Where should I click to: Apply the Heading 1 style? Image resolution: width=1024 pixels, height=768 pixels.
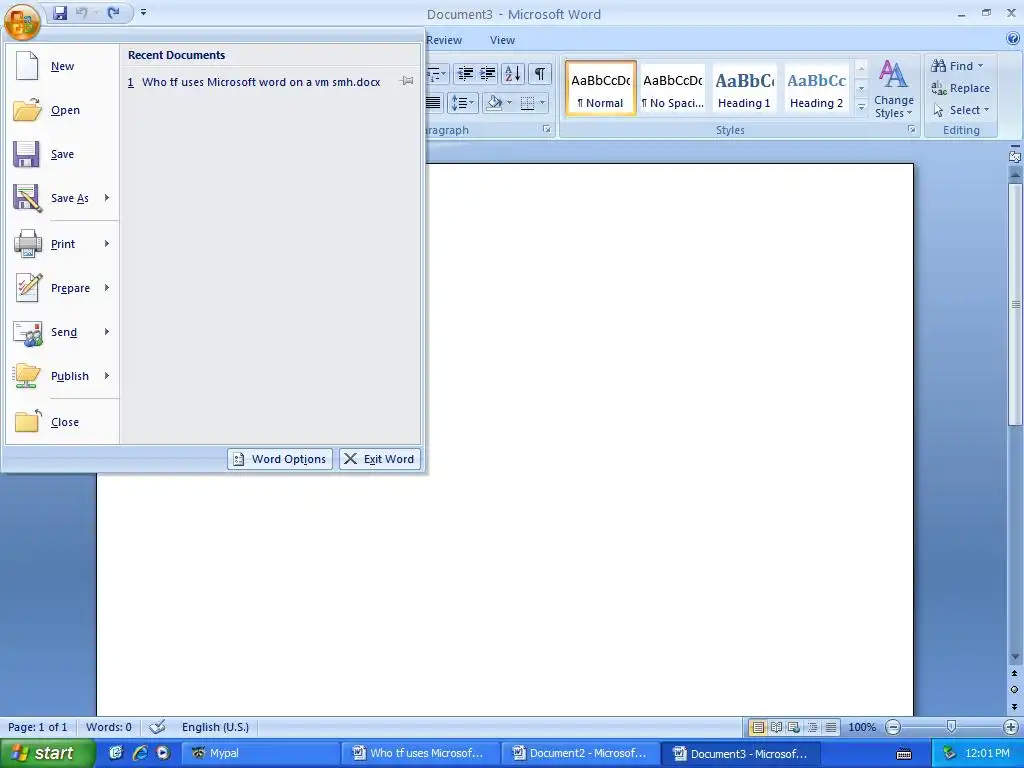pyautogui.click(x=744, y=88)
